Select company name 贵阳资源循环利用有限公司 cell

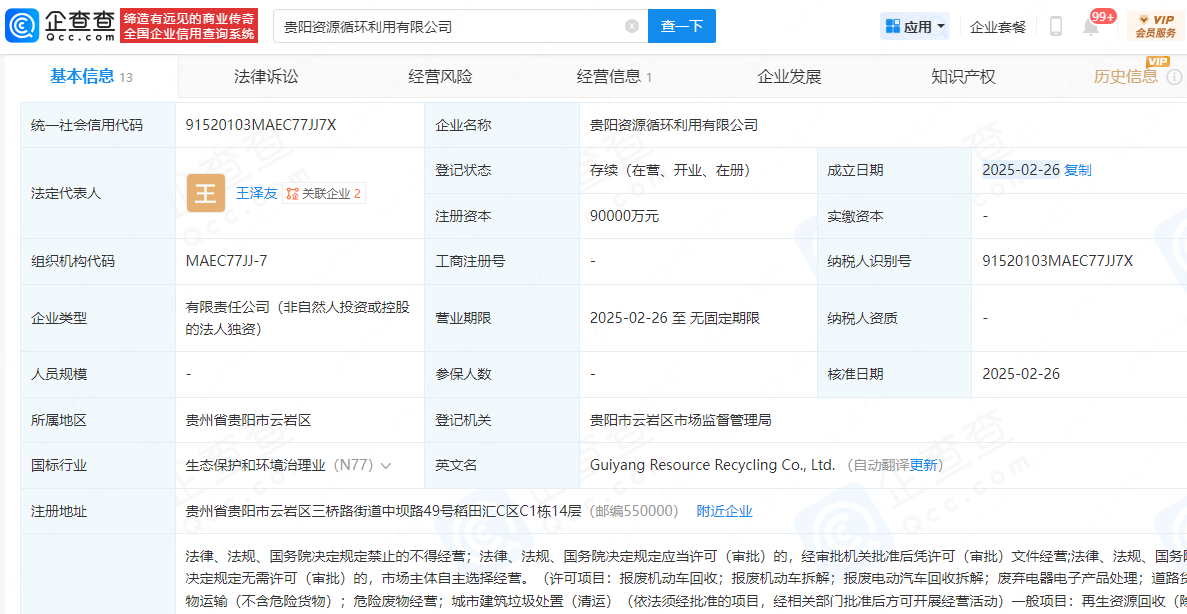tap(674, 125)
